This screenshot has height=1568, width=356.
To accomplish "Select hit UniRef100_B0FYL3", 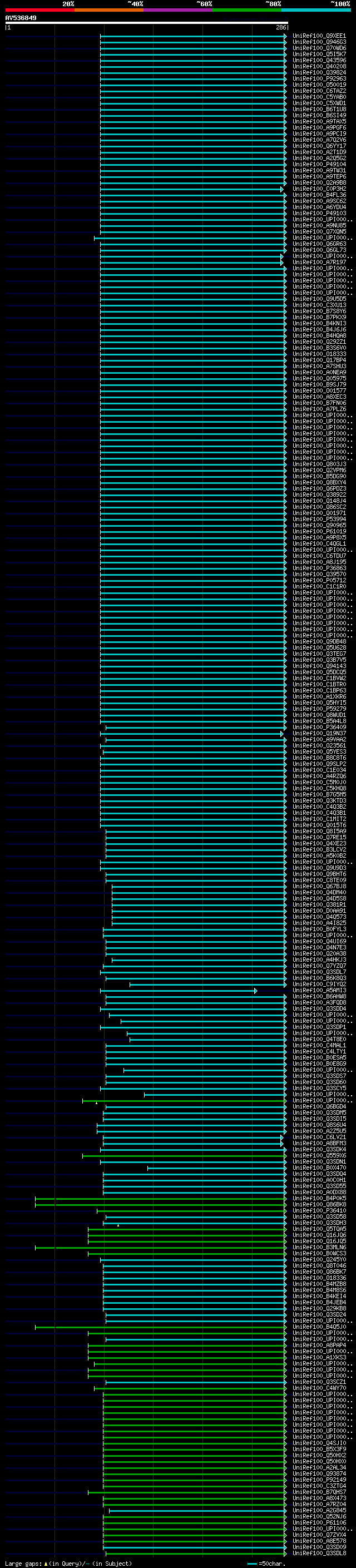I will [319, 929].
